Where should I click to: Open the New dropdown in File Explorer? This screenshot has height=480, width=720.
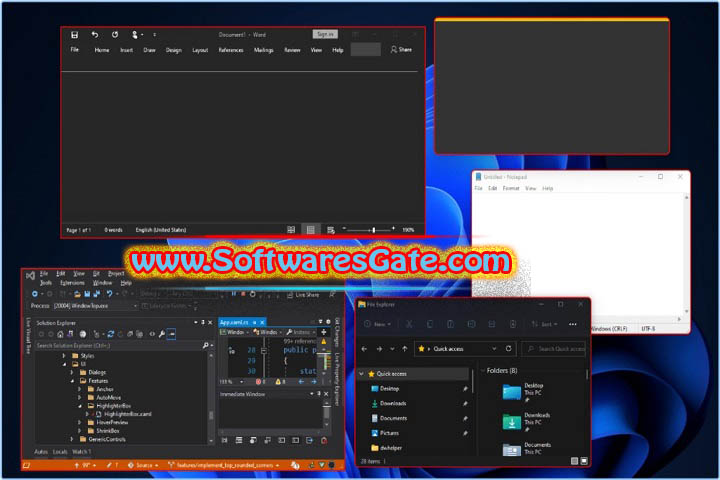[377, 324]
